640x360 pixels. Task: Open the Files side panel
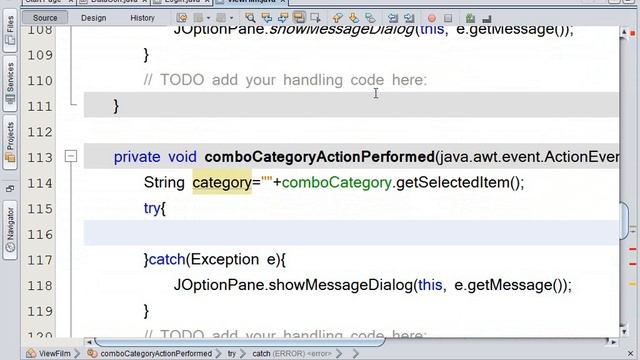coord(10,30)
